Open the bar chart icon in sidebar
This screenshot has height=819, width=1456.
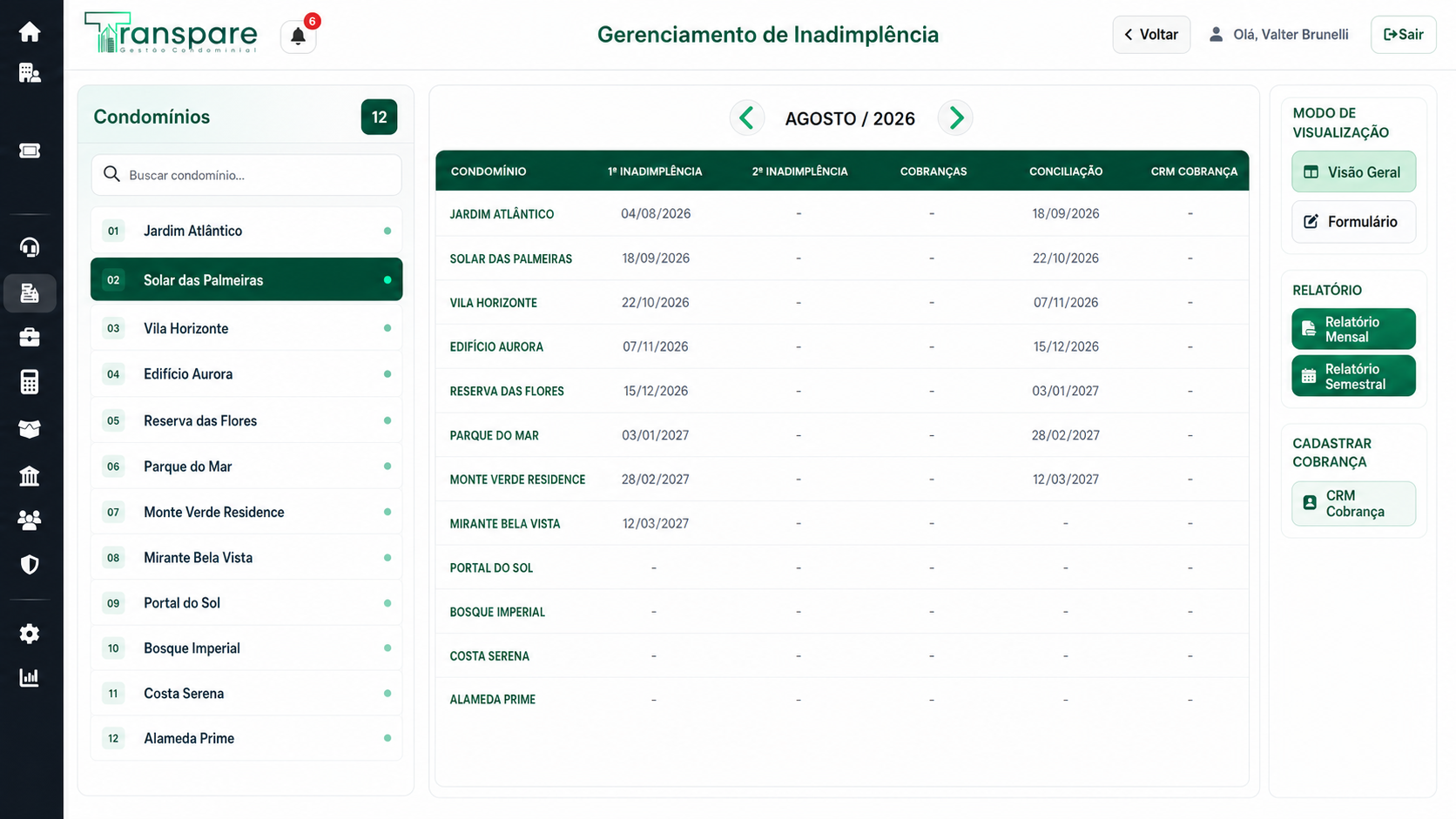pyautogui.click(x=30, y=677)
